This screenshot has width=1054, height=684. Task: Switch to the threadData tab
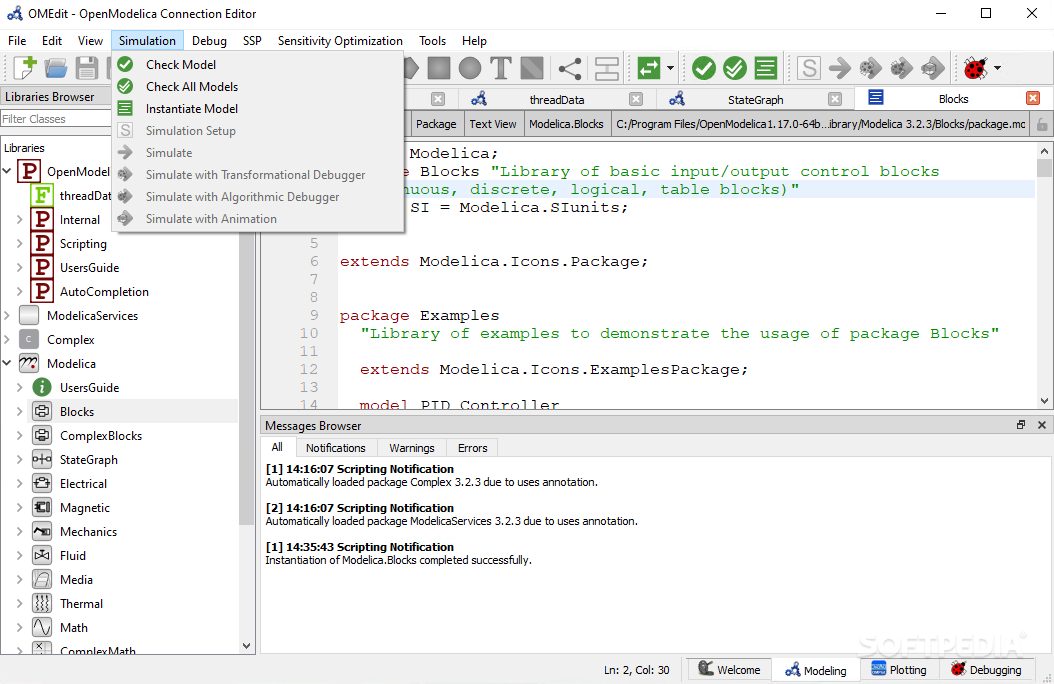[x=557, y=99]
